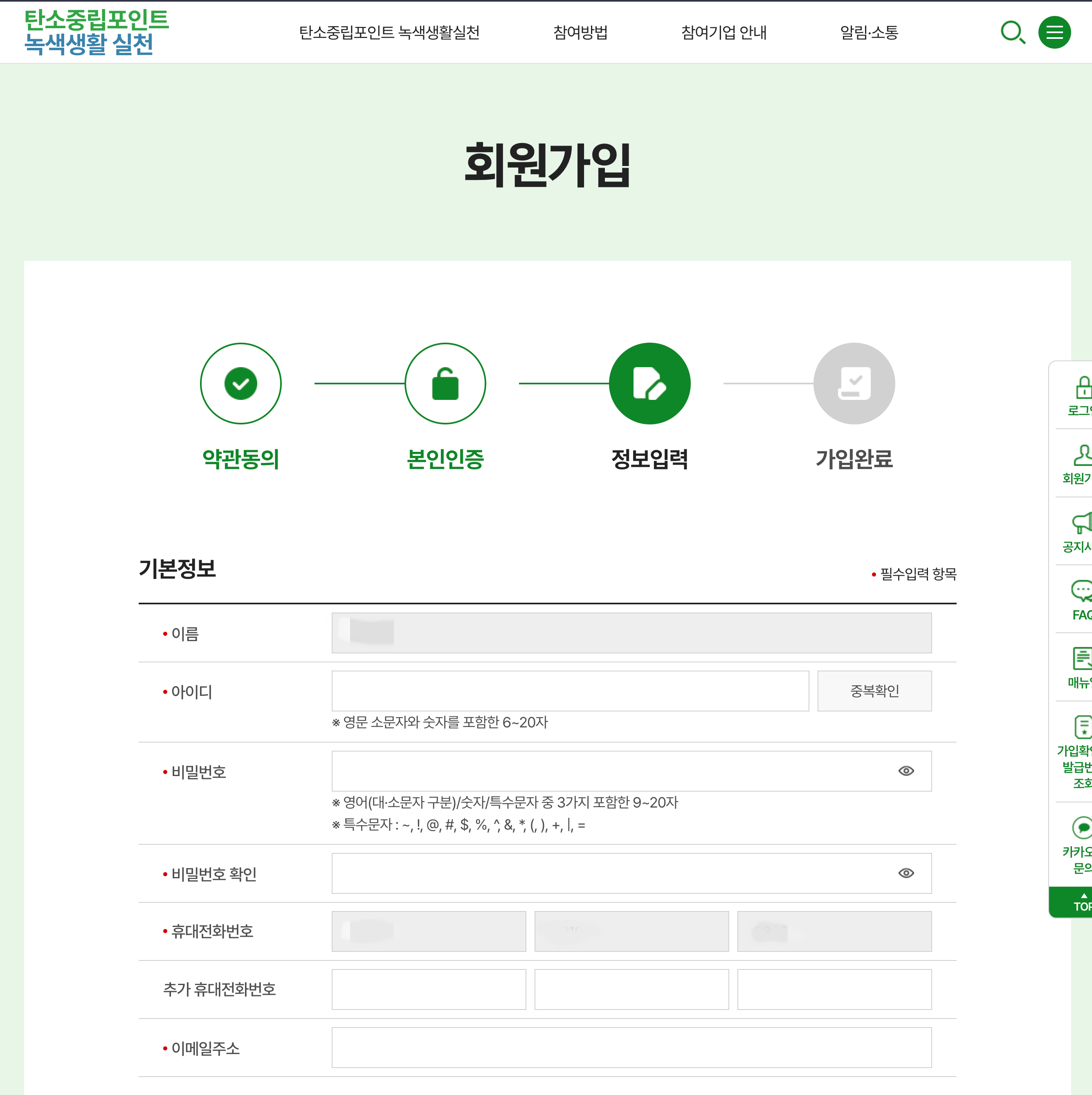Focus the 아이디 input field
1092x1095 pixels.
pos(570,691)
